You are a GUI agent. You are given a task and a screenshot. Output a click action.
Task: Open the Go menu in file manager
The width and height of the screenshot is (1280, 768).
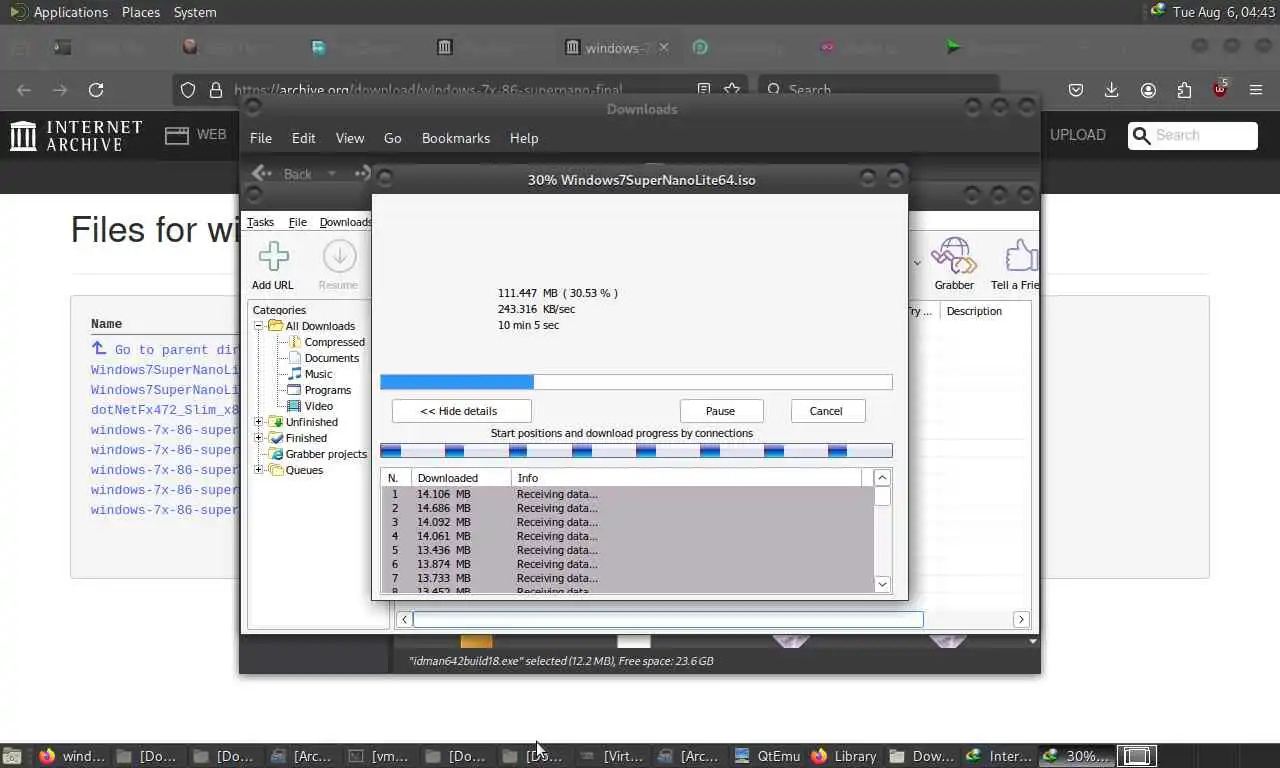click(392, 138)
